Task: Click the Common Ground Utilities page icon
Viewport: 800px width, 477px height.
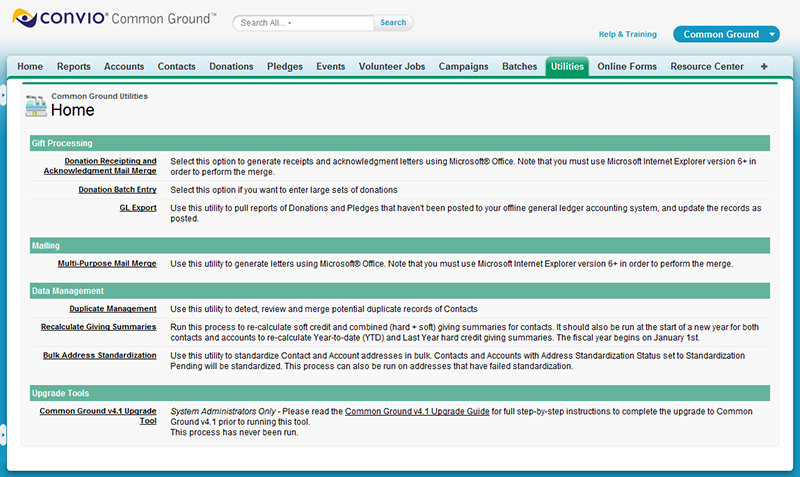Action: click(x=36, y=105)
